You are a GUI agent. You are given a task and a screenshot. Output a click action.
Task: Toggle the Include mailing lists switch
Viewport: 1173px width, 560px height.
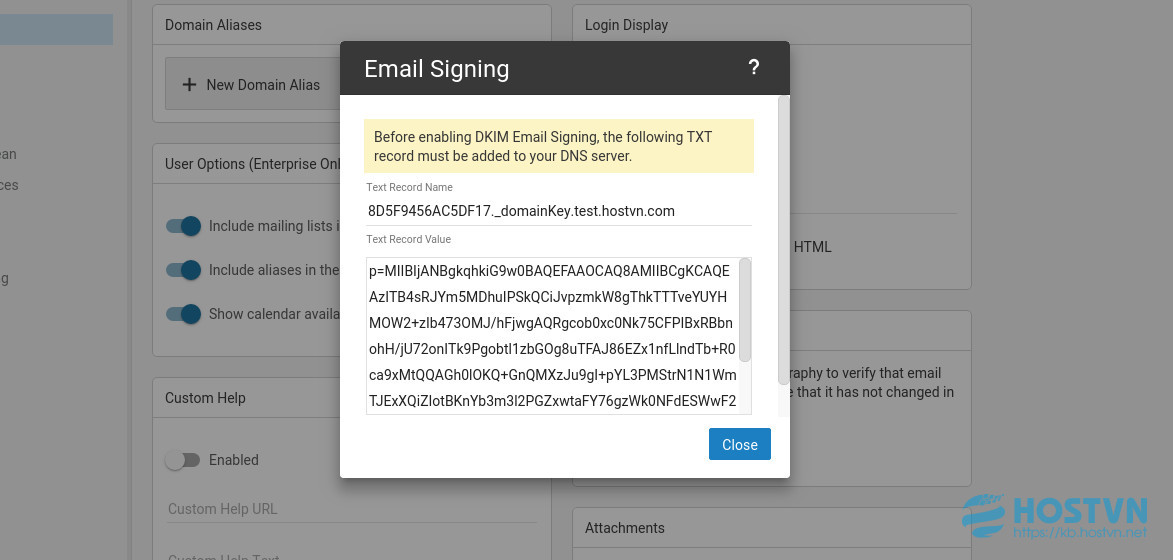(x=183, y=226)
